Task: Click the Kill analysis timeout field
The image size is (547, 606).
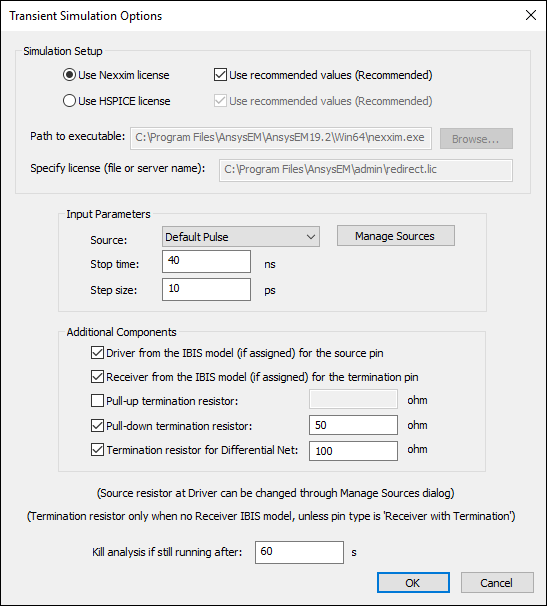Action: (299, 552)
